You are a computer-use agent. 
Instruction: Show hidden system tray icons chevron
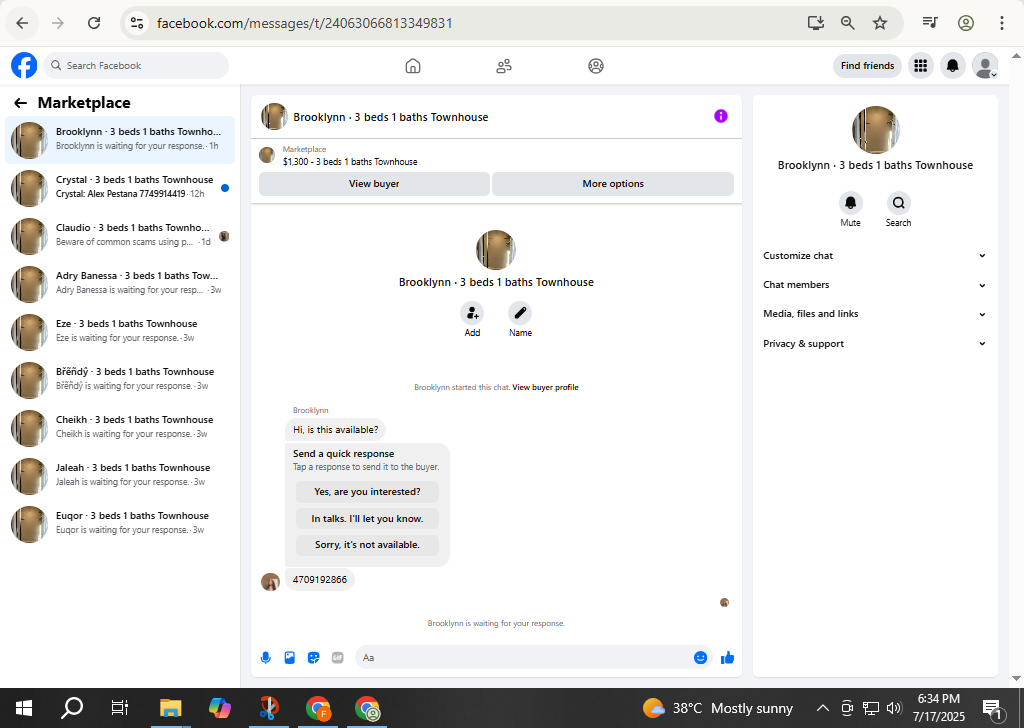click(x=823, y=708)
